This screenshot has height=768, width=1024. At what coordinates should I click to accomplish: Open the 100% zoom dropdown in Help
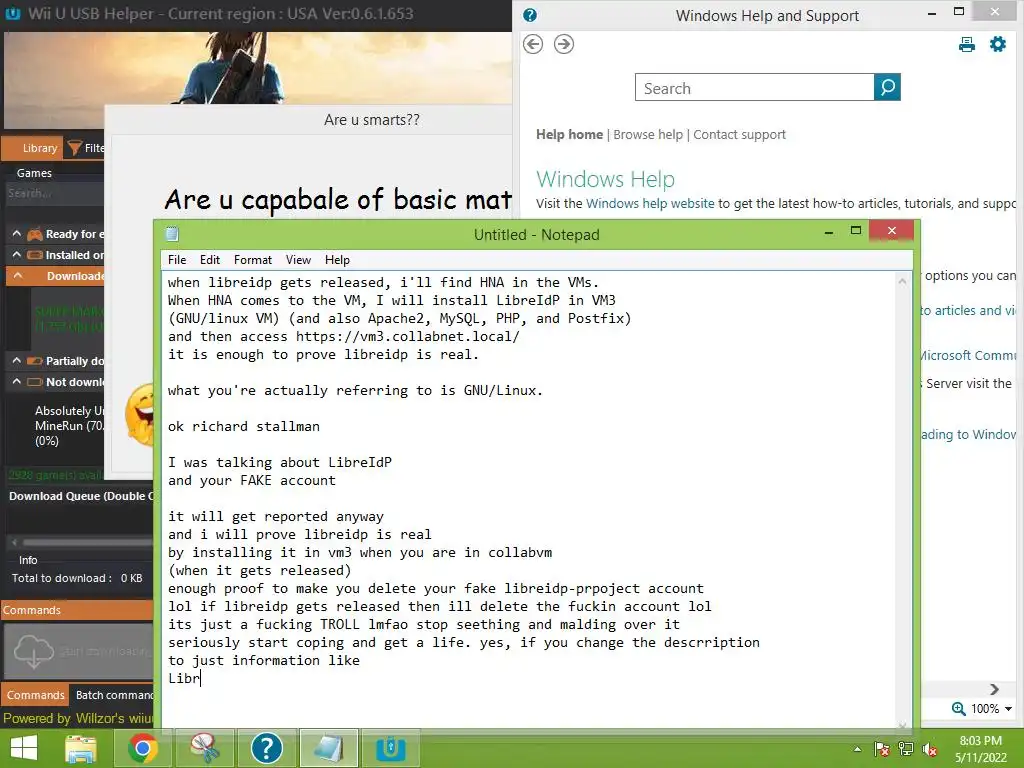coord(1008,709)
